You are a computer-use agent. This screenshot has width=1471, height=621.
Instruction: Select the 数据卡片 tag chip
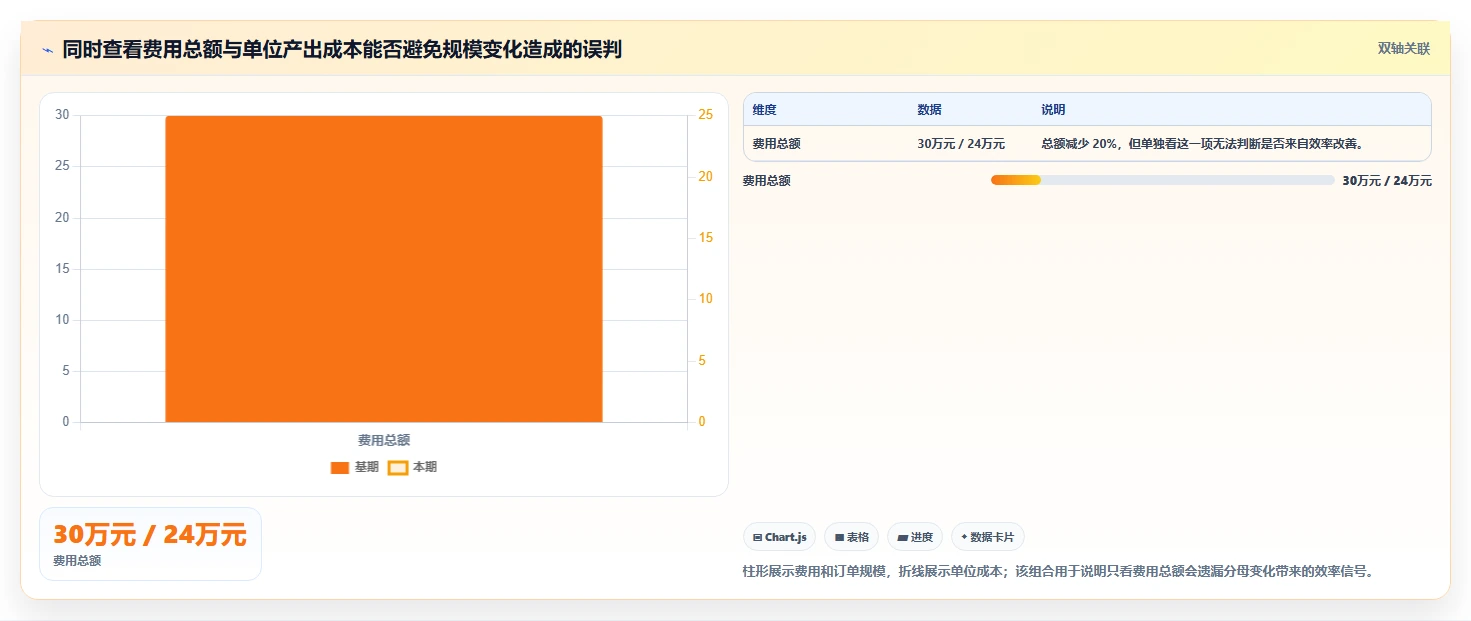(x=987, y=537)
